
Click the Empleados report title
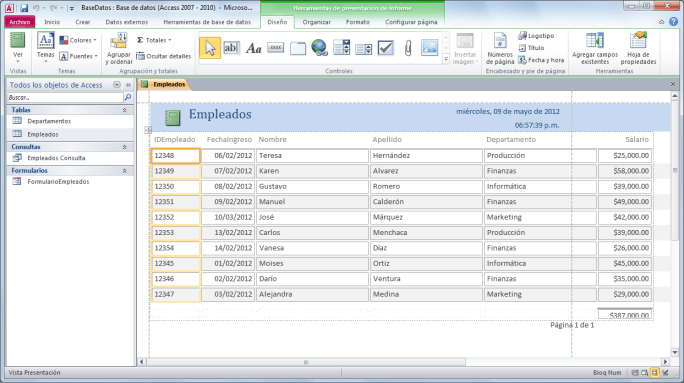pos(220,114)
